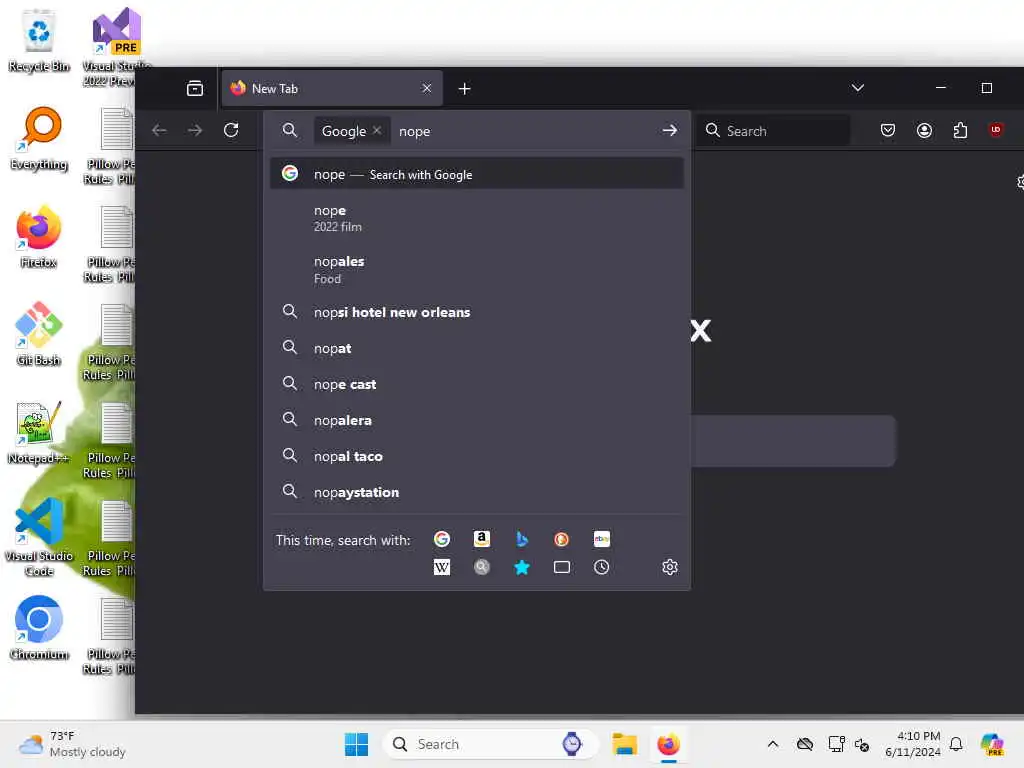The image size is (1024, 768).
Task: Click the forward navigation arrow
Action: pos(195,130)
